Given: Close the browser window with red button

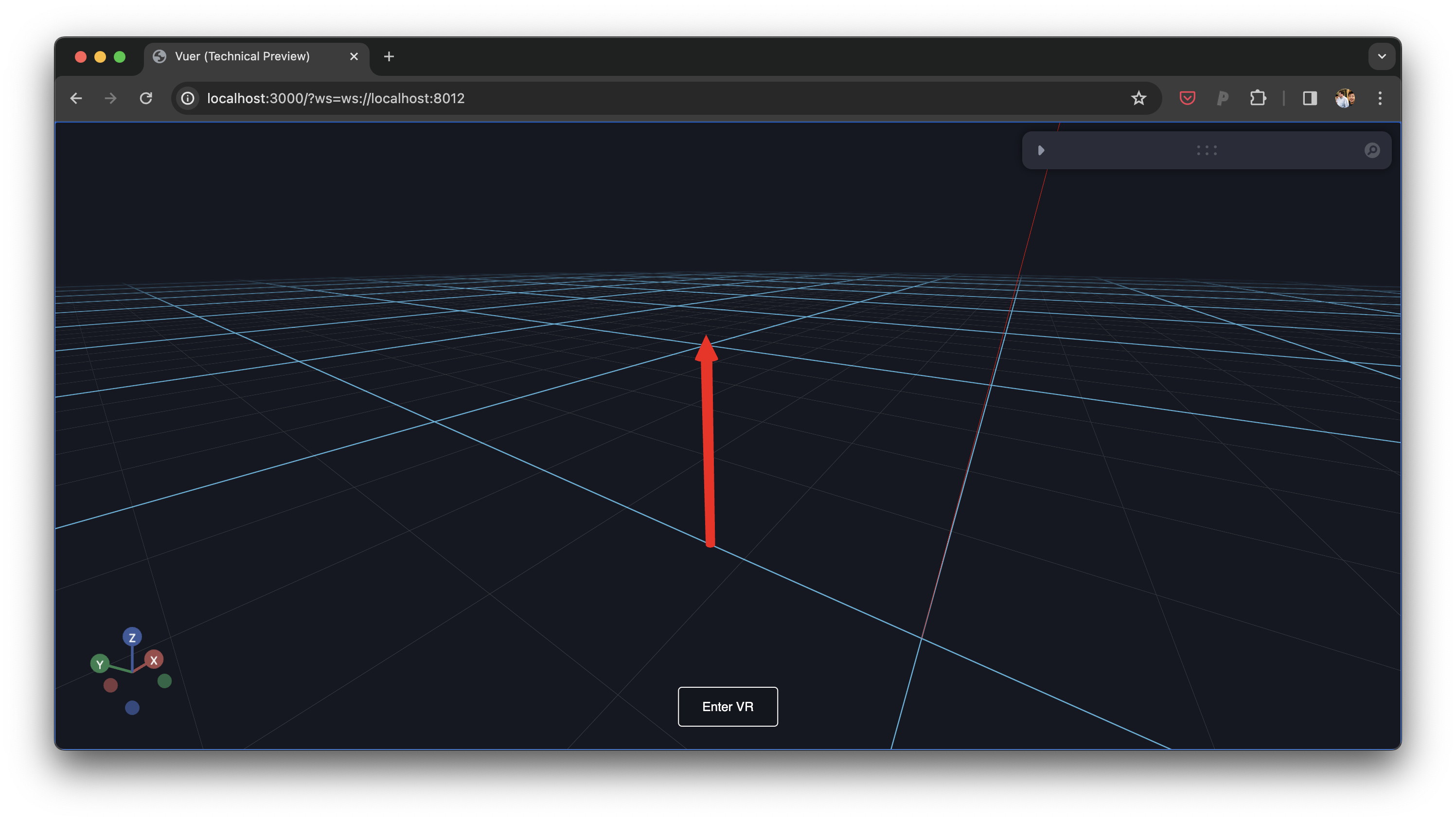Looking at the screenshot, I should (x=81, y=56).
